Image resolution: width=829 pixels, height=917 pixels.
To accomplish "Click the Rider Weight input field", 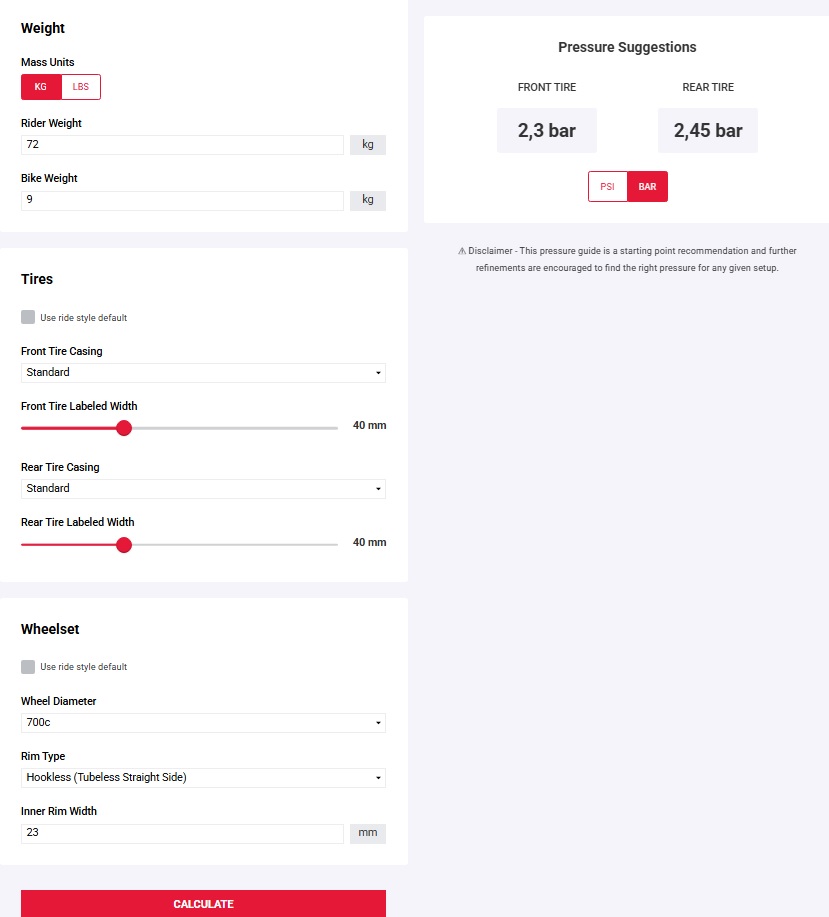I will pos(182,145).
